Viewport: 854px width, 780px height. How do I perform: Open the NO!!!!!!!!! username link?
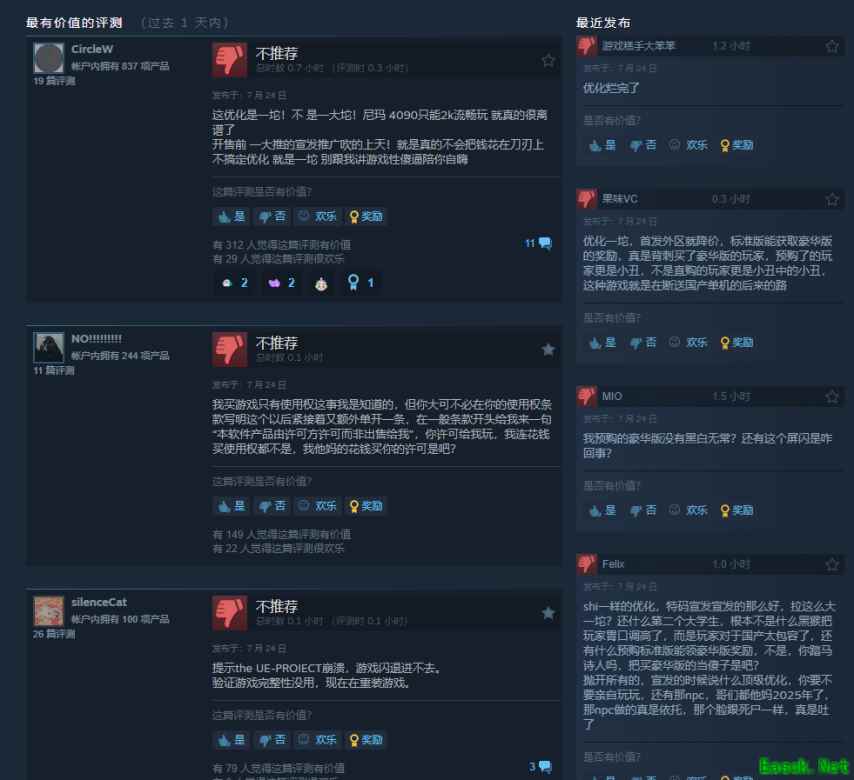pyautogui.click(x=96, y=338)
